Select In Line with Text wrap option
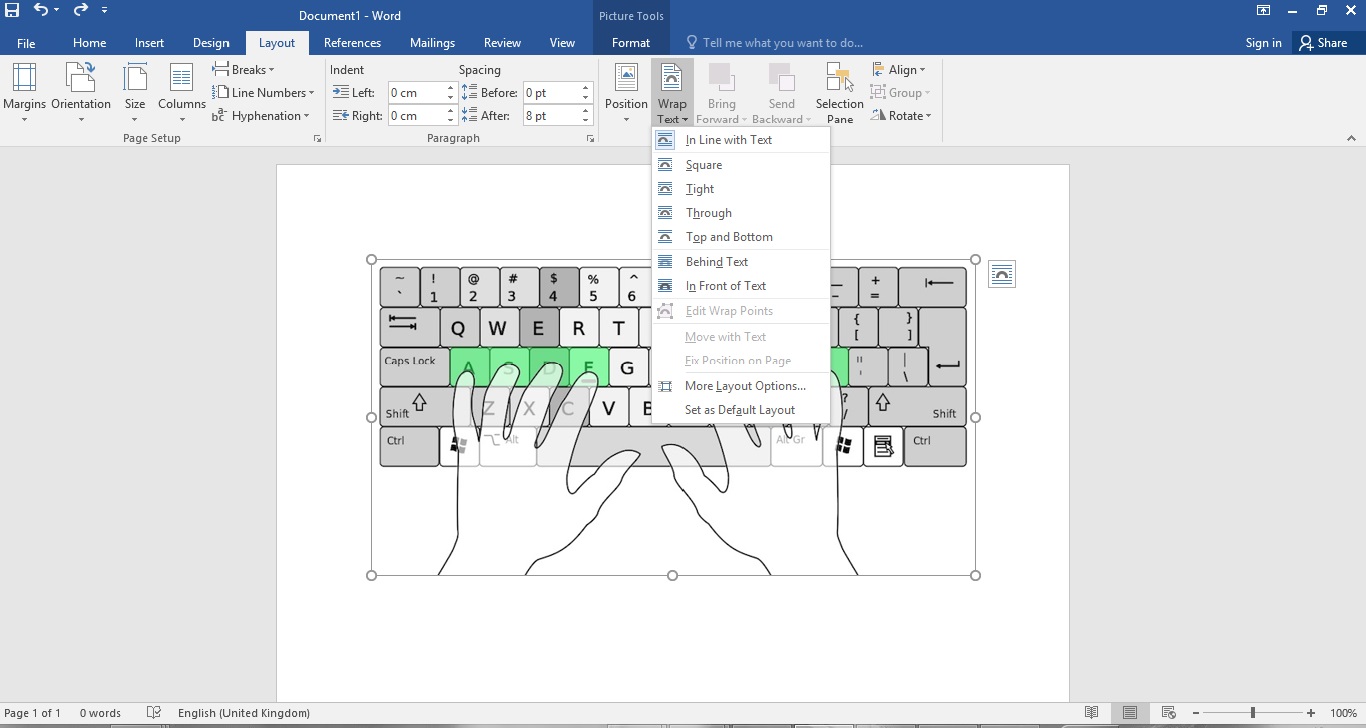Image resolution: width=1366 pixels, height=728 pixels. [x=741, y=140]
